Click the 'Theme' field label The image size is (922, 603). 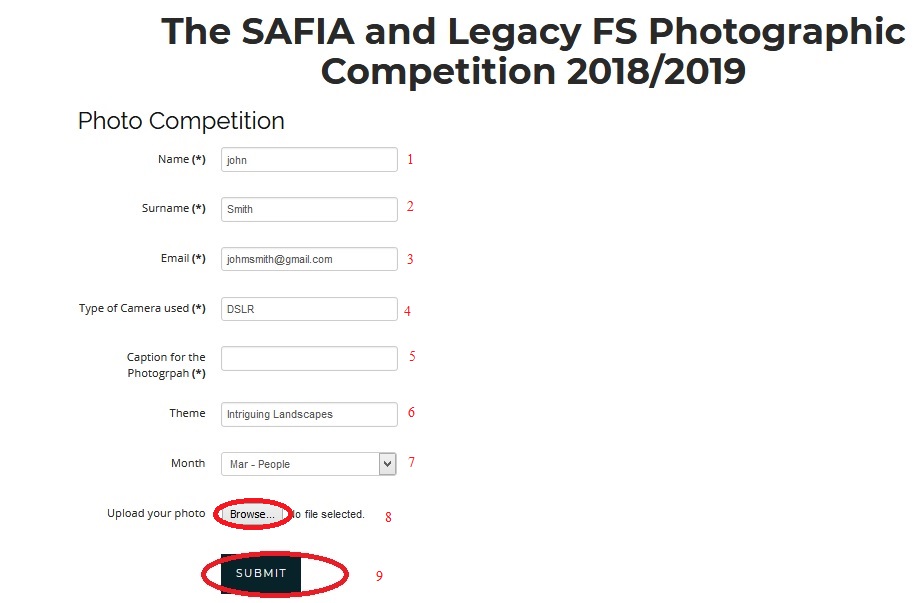187,413
